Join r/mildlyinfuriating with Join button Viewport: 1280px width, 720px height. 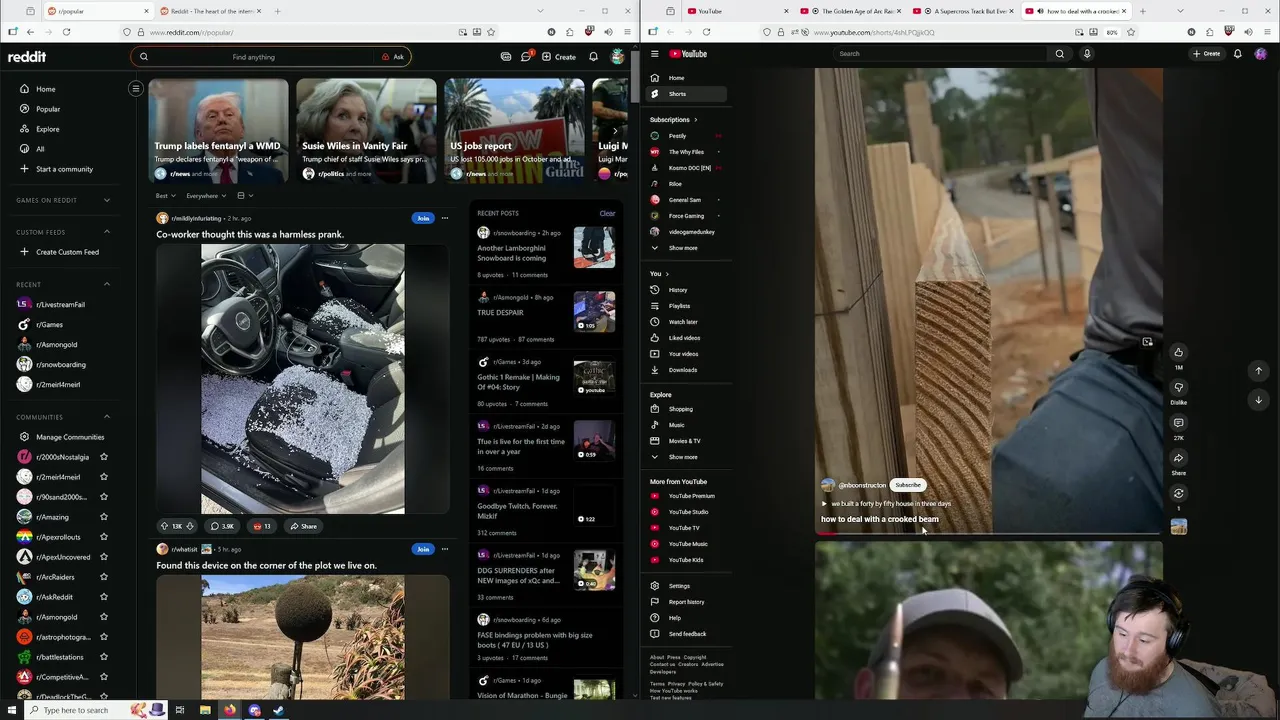423,218
